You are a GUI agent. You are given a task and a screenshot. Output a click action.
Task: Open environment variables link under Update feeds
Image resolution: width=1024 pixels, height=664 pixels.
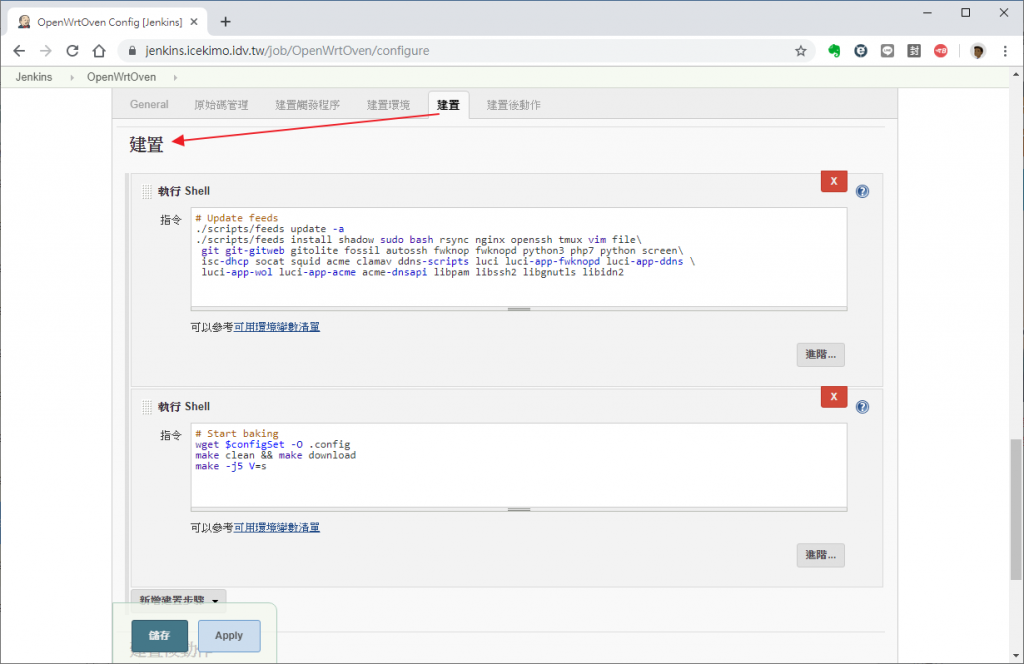[x=277, y=327]
